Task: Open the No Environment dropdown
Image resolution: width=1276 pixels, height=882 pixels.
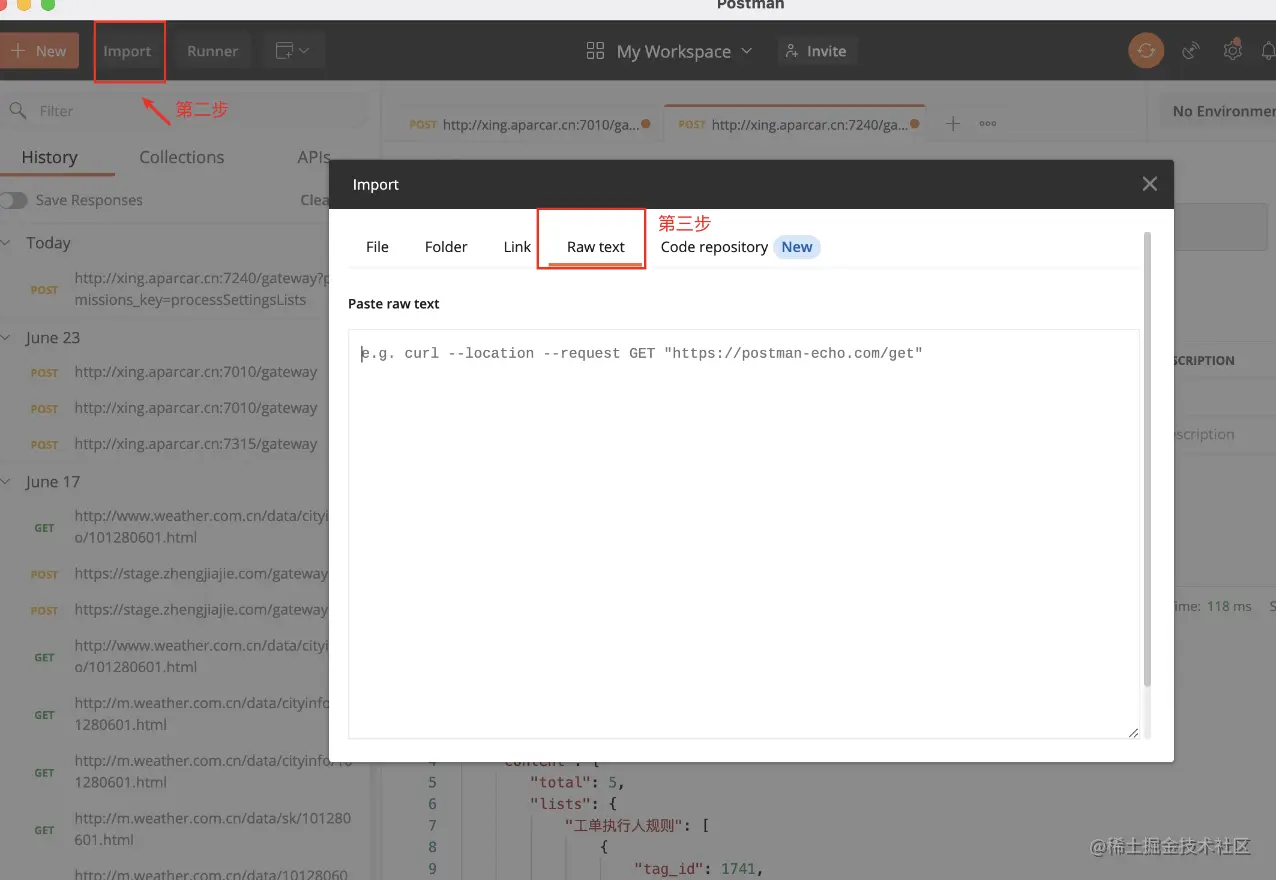Action: click(1220, 111)
